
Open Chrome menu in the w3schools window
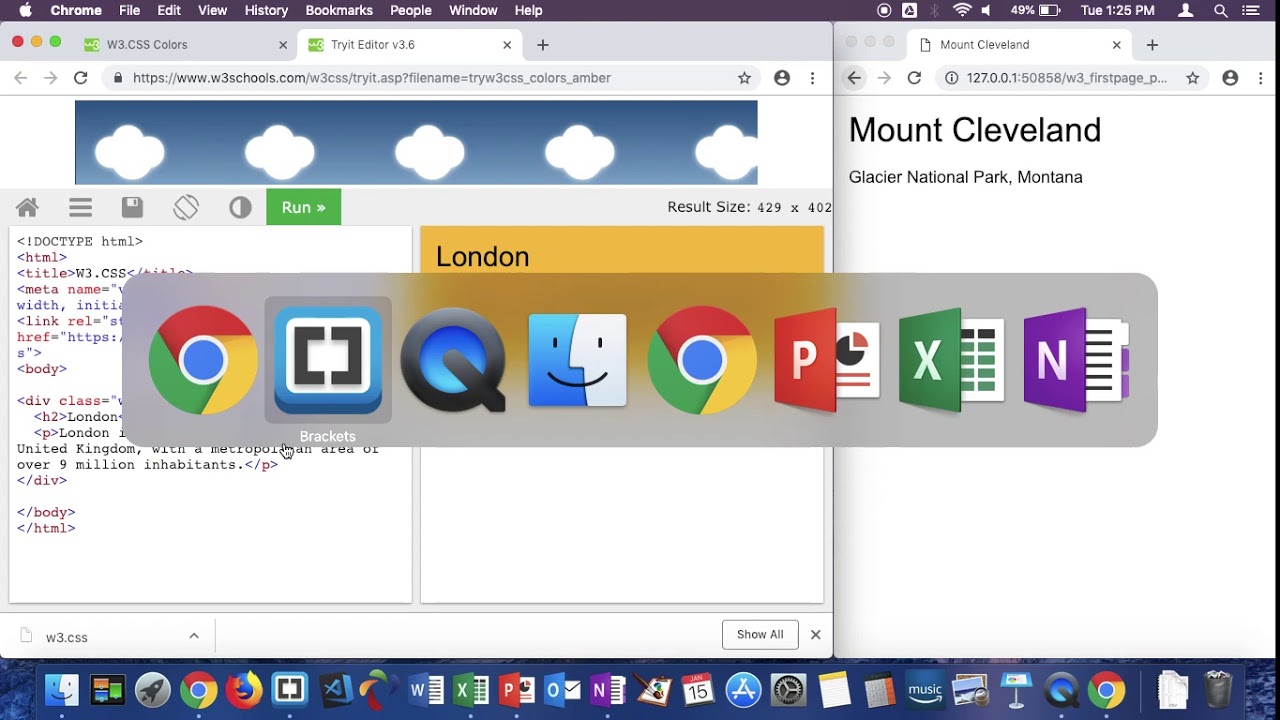[x=813, y=78]
